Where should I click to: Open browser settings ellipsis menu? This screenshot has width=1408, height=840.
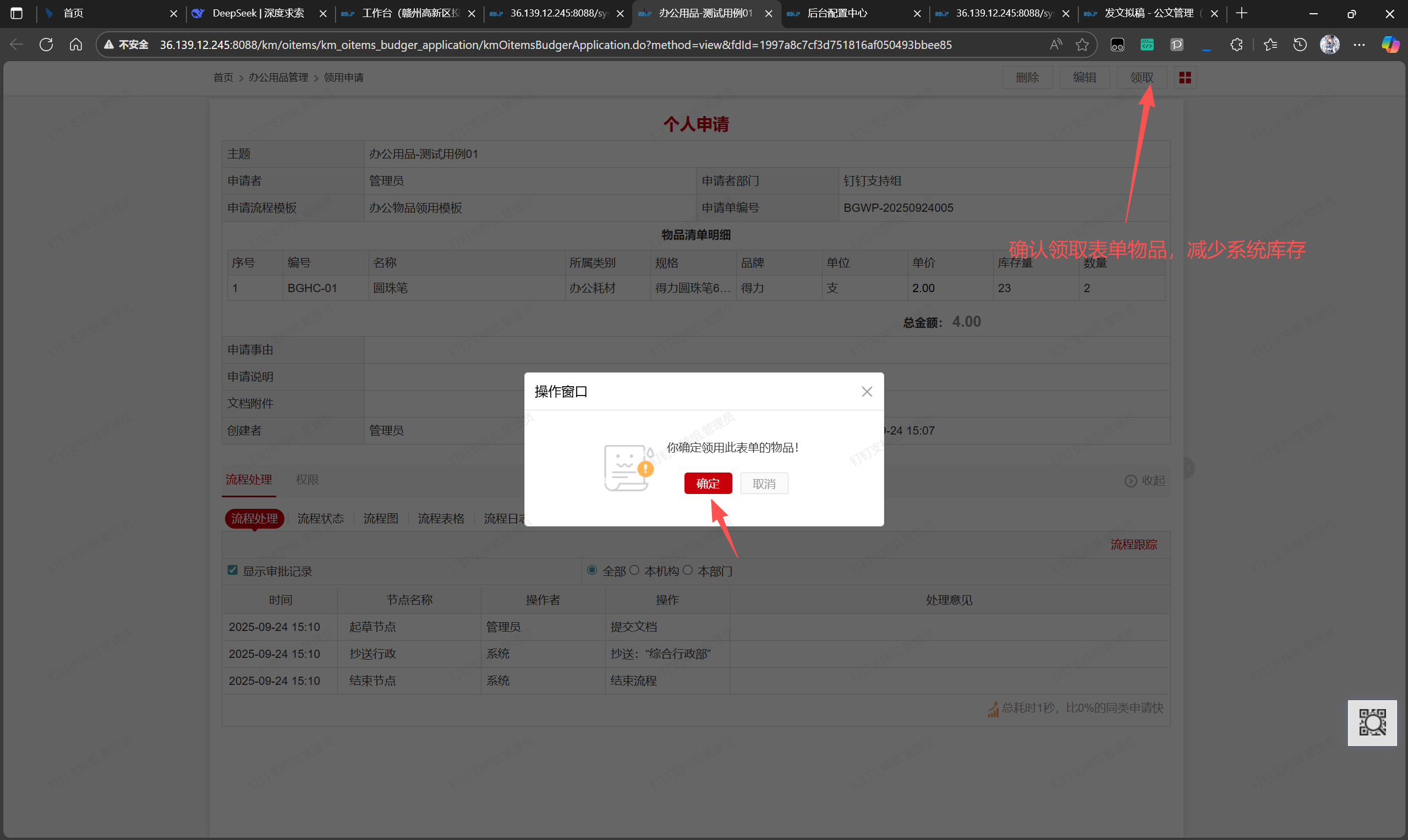[x=1358, y=45]
